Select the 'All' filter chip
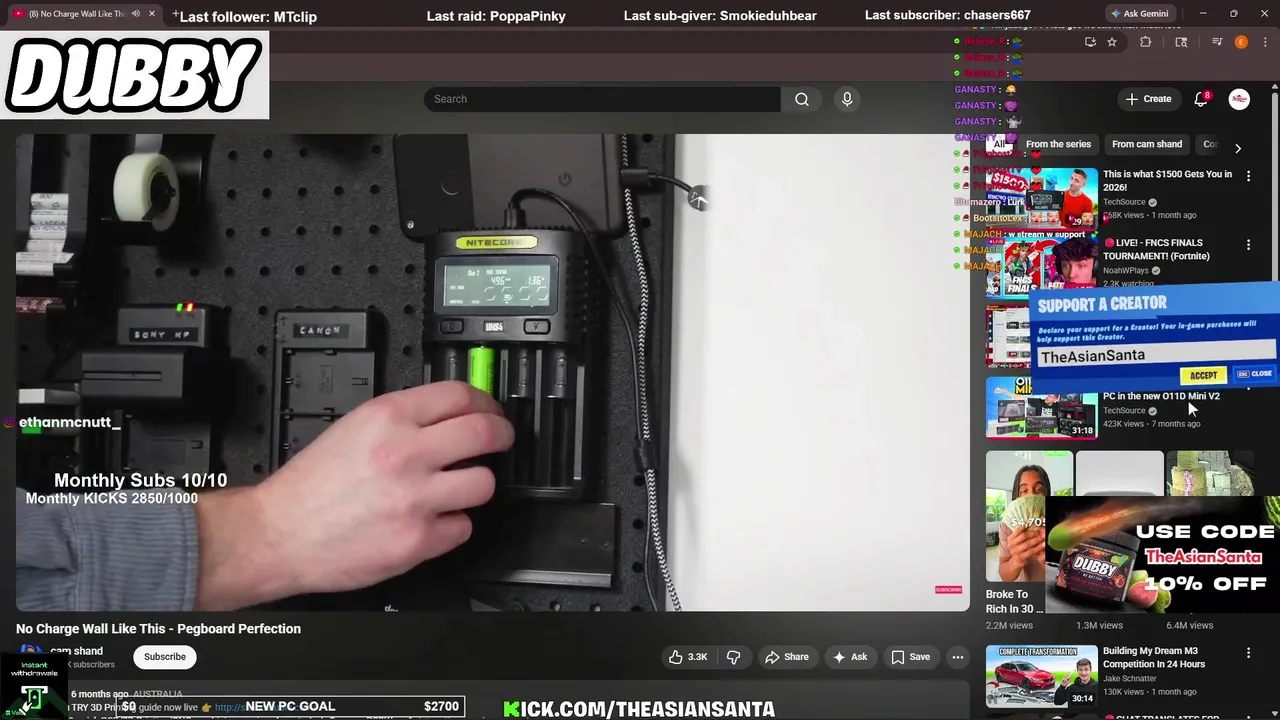The height and width of the screenshot is (720, 1280). 998,144
